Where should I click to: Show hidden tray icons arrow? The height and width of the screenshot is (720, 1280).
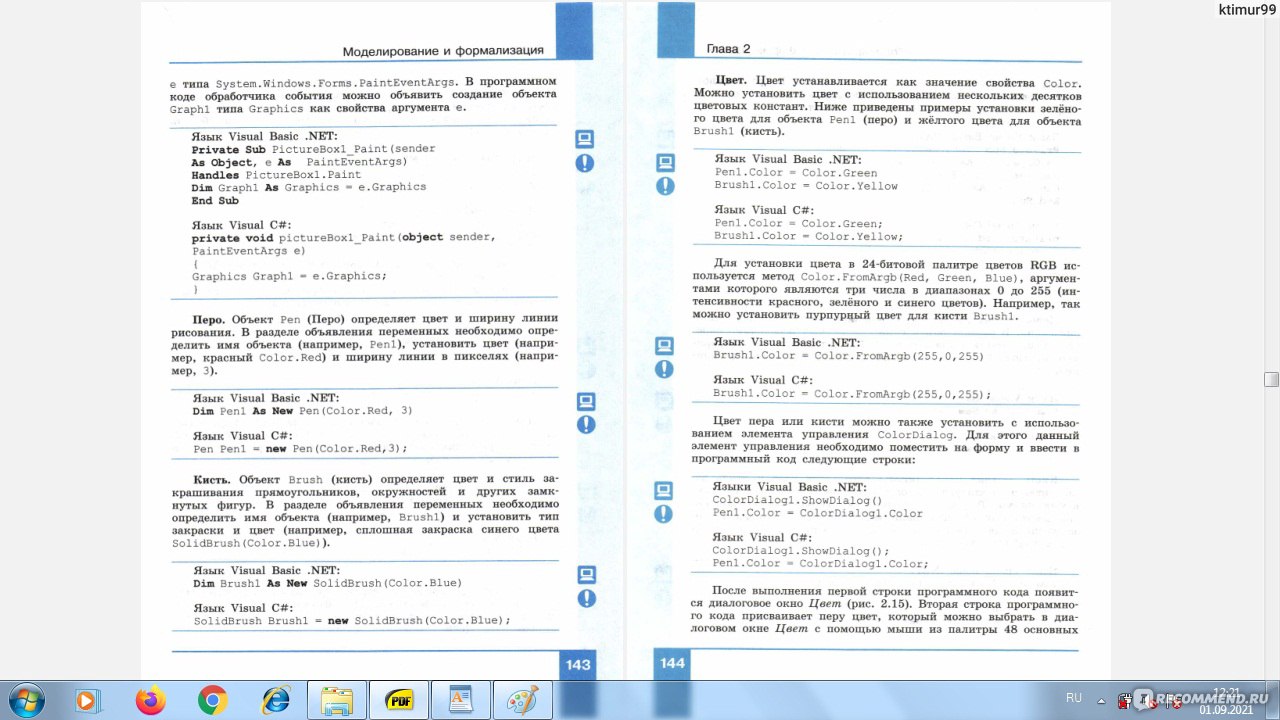click(1102, 699)
